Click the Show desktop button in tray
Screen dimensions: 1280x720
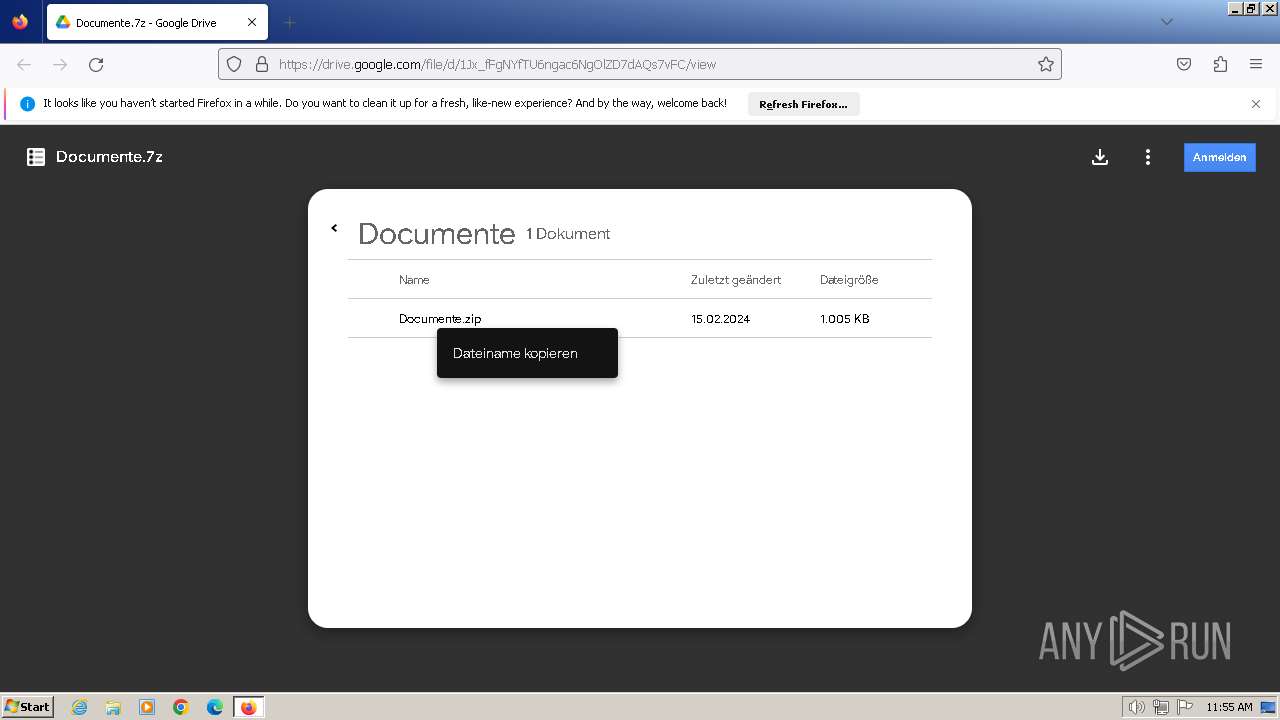[1268, 707]
